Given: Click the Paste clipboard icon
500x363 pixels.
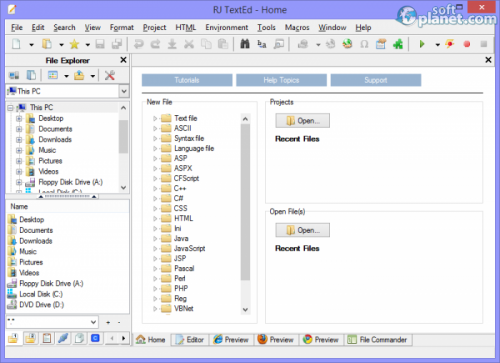Looking at the screenshot, I should 223,44.
